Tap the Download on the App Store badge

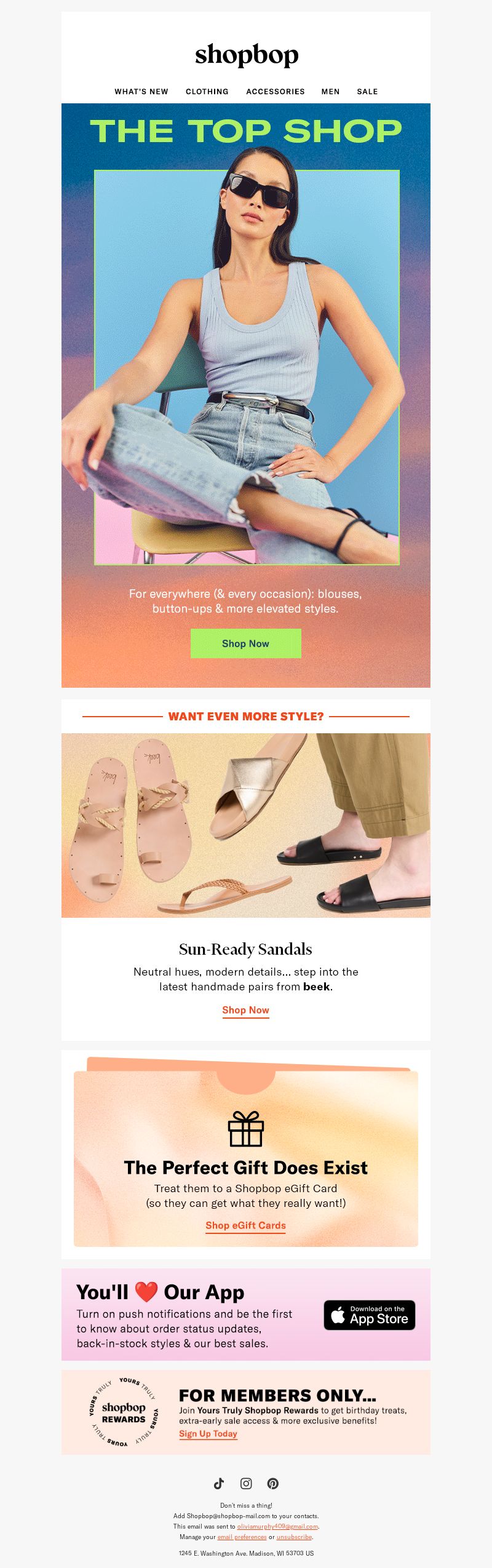(370, 1315)
